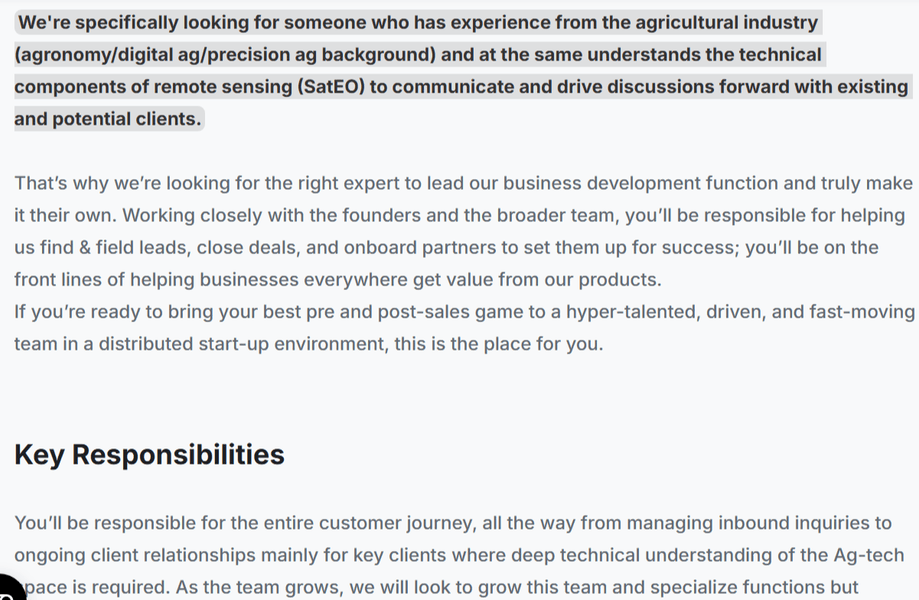Click 'this is the place for you'

[x=498, y=344]
